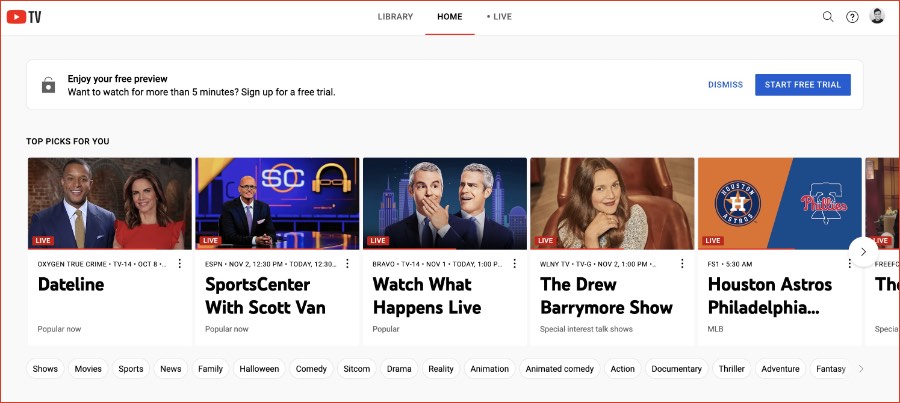The width and height of the screenshot is (900, 403).
Task: Select the Halloween genre chip
Action: (x=259, y=369)
